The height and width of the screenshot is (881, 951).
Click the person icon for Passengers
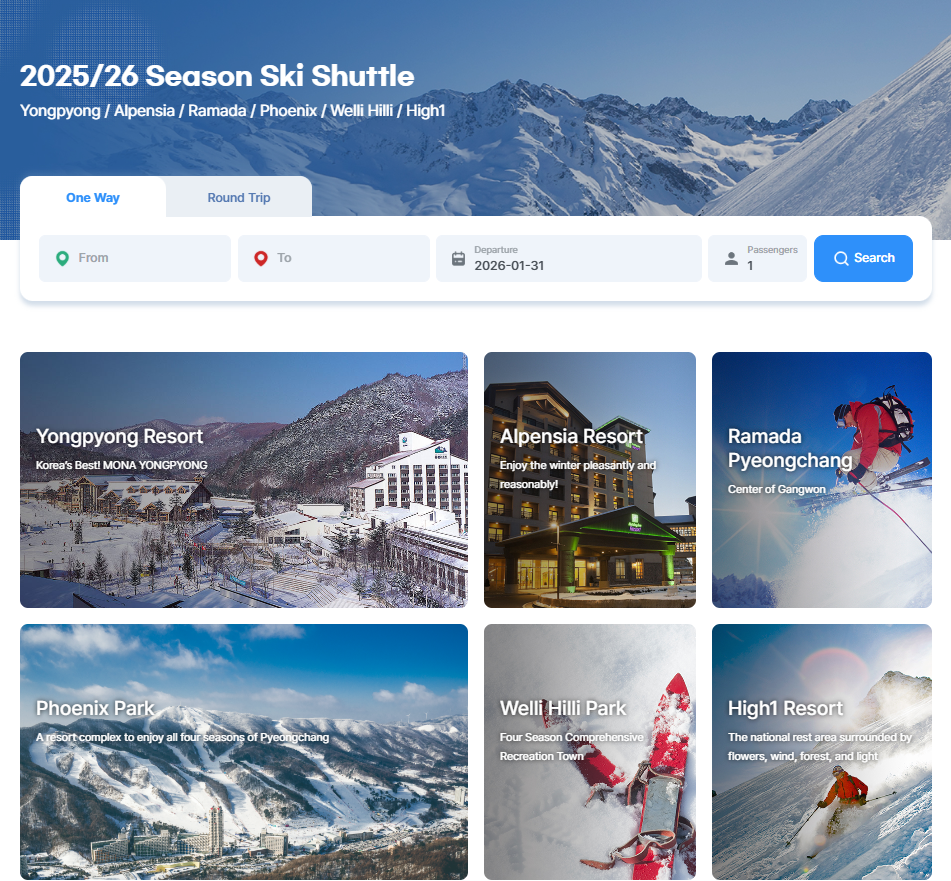pos(731,259)
